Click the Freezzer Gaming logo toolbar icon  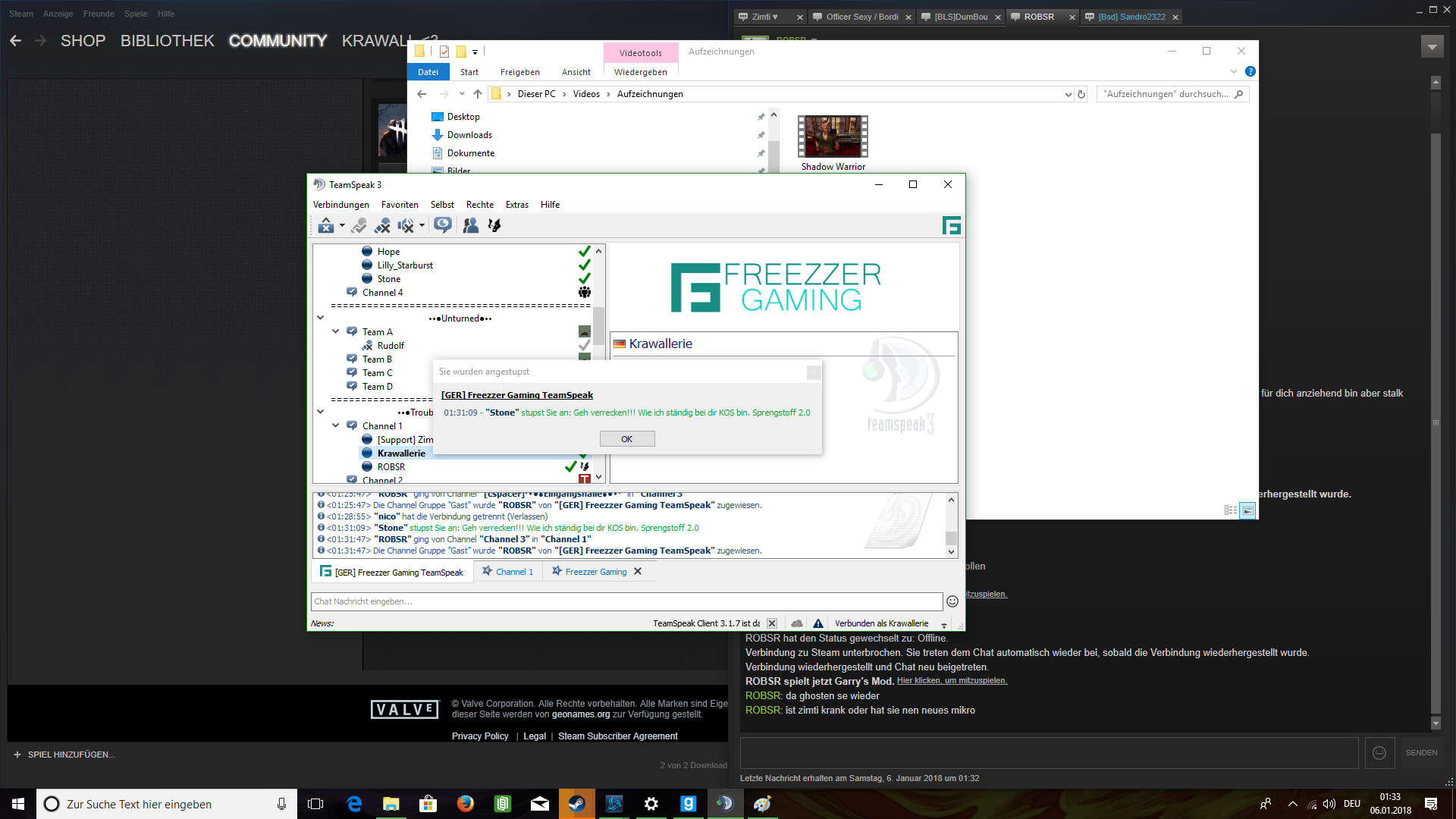tap(951, 225)
